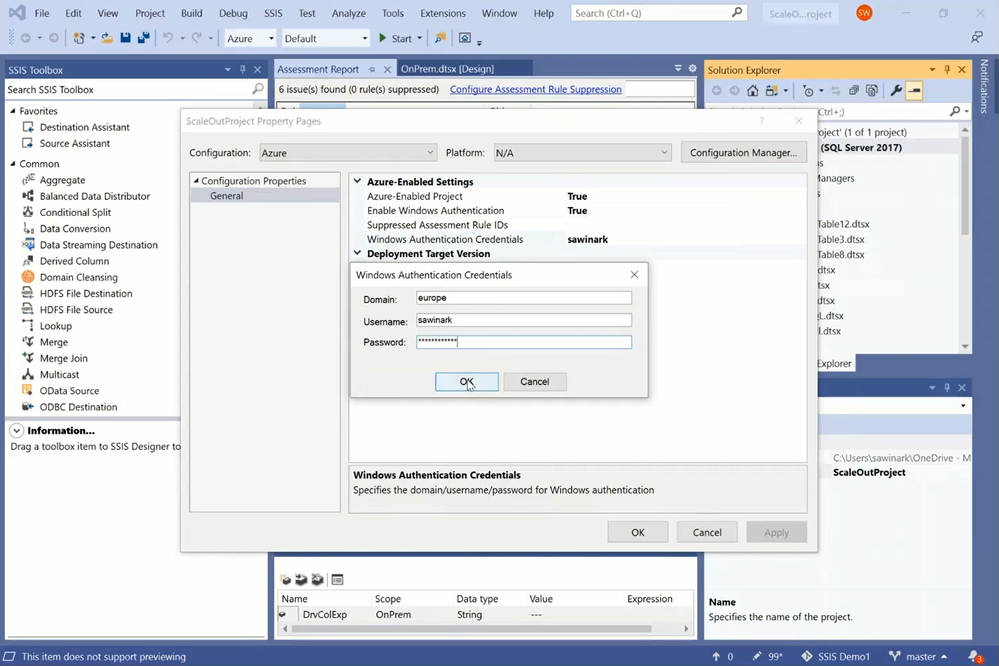
Task: Click the Pending Changes Filter clock icon
Action: pyautogui.click(x=809, y=90)
